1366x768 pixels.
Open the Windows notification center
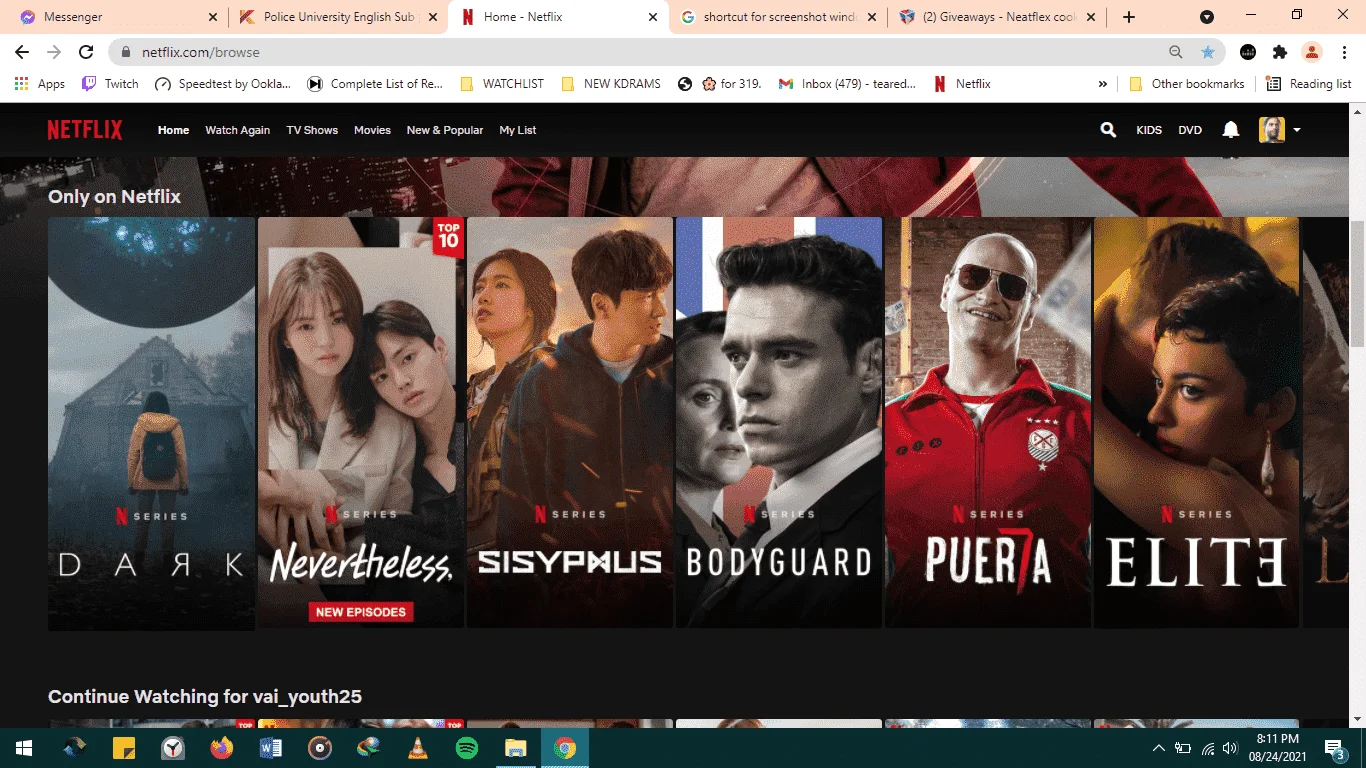tap(1335, 748)
